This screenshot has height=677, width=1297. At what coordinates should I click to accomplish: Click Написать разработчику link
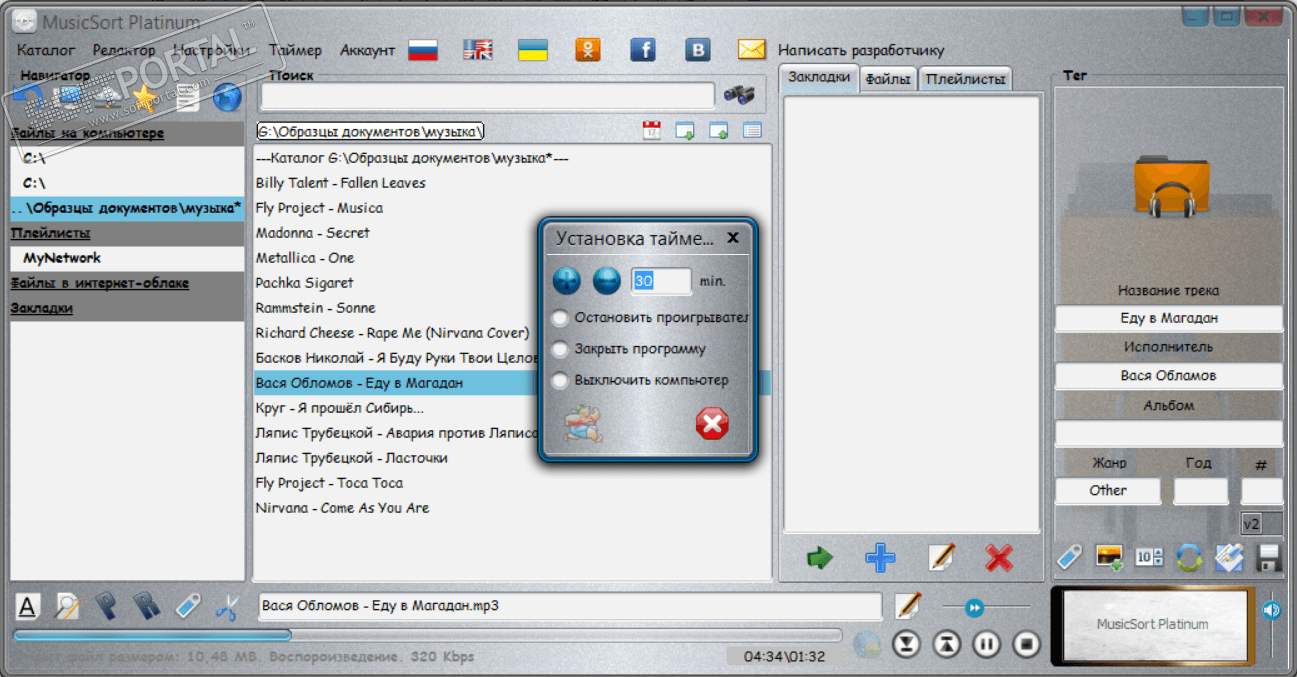tap(861, 50)
